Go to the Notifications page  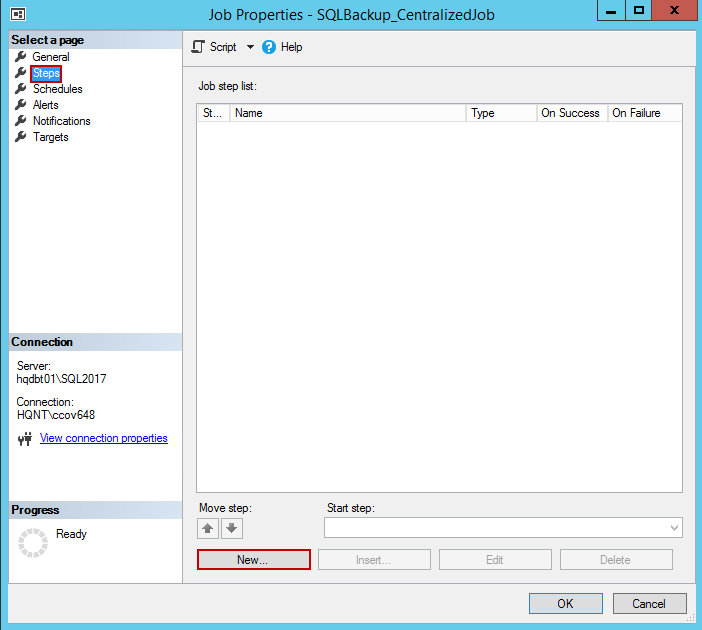(x=62, y=121)
